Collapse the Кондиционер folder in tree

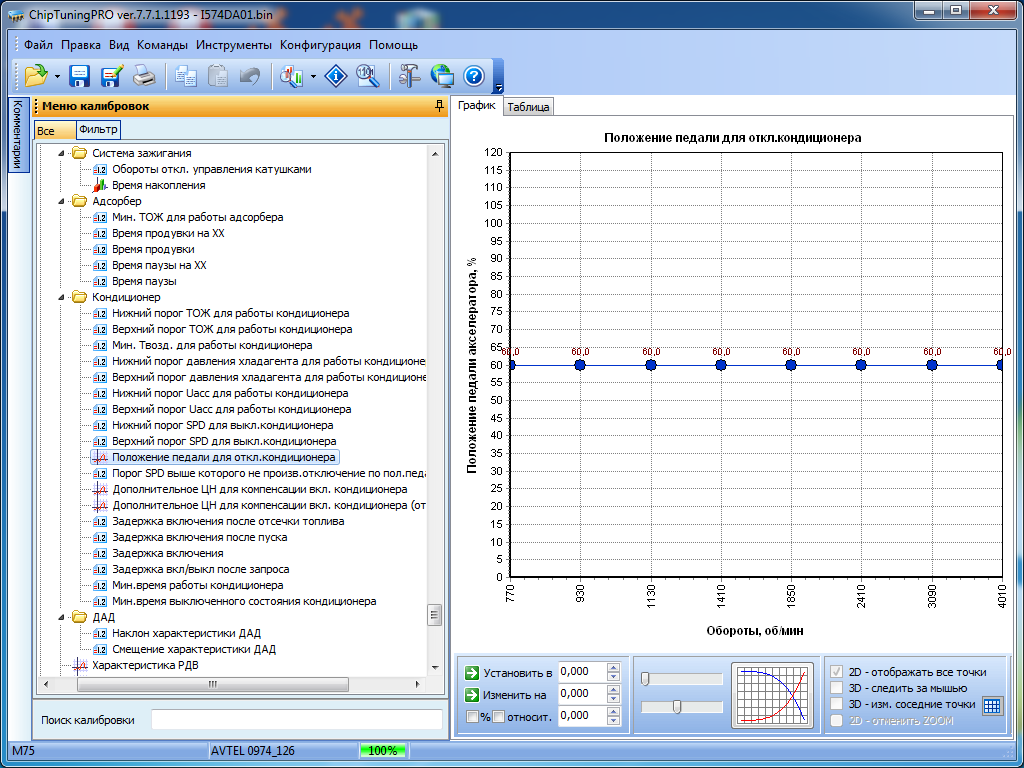tap(60, 297)
